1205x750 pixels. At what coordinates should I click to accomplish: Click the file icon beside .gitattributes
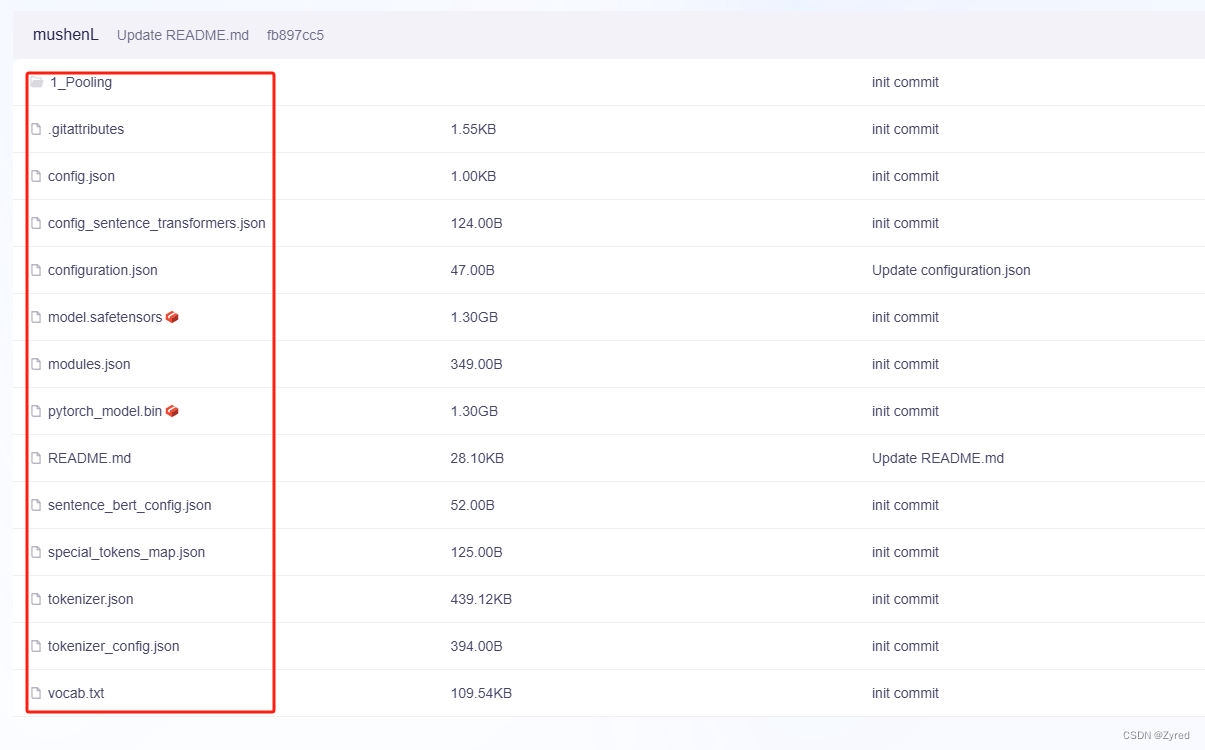coord(37,129)
